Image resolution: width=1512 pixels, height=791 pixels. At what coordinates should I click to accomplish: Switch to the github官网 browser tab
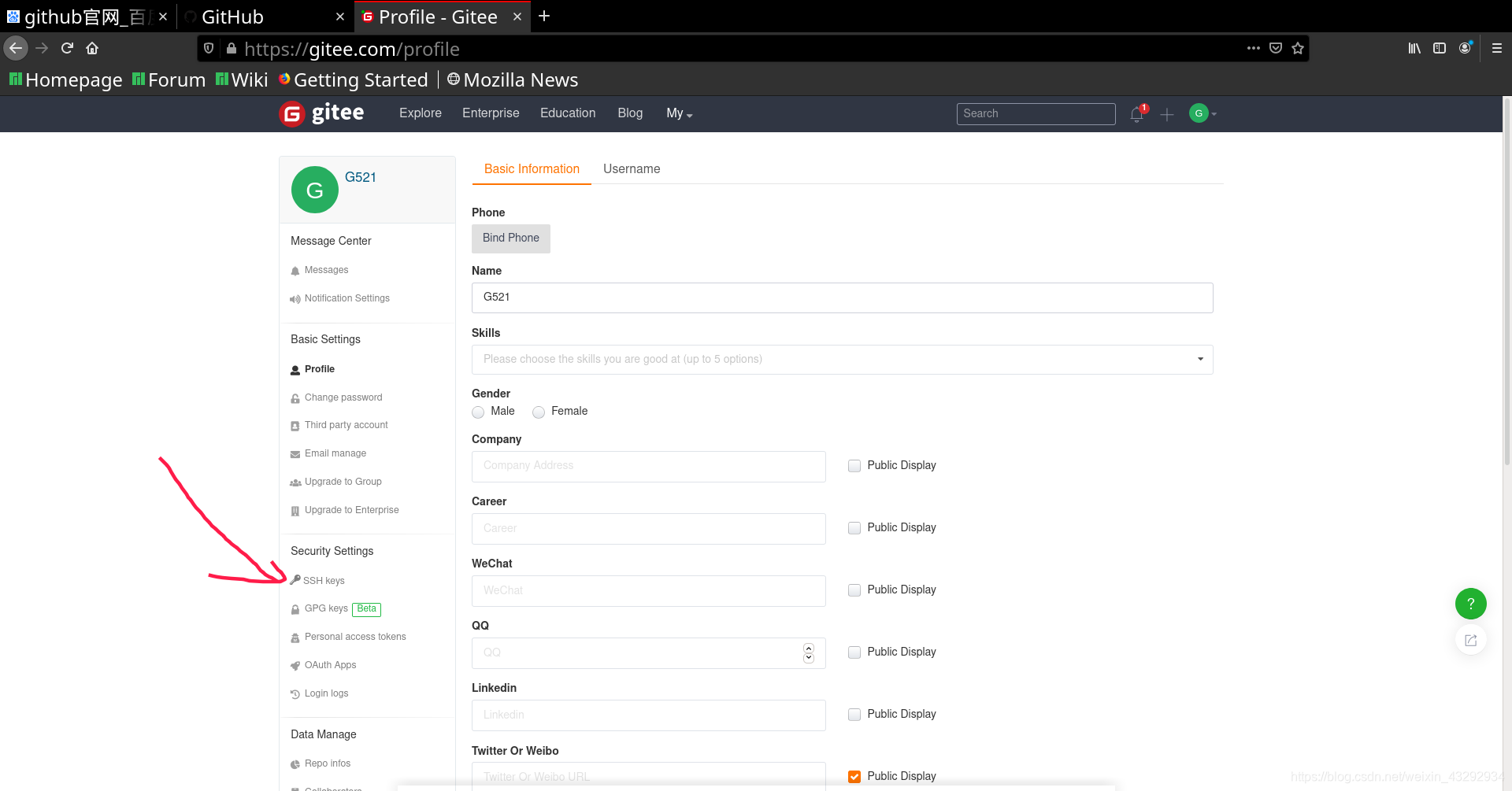coord(87,17)
